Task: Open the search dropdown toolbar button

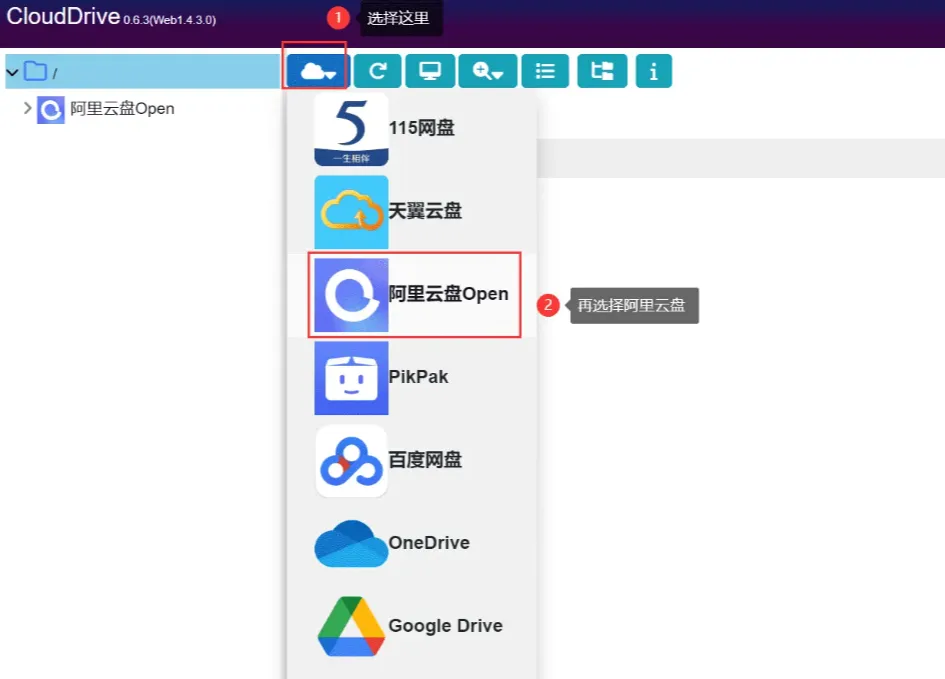Action: coord(488,71)
